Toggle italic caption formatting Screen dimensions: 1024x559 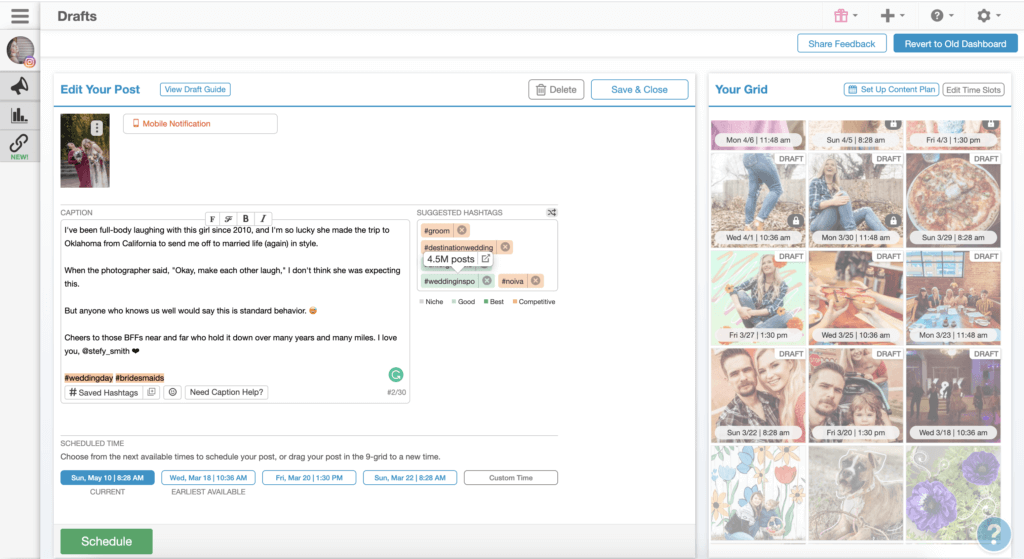(x=263, y=219)
